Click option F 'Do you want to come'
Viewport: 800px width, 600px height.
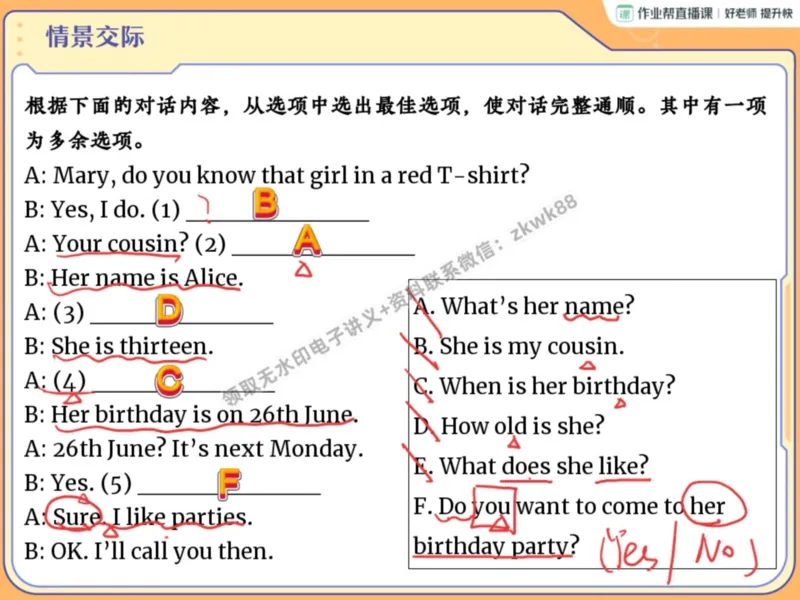coord(569,506)
